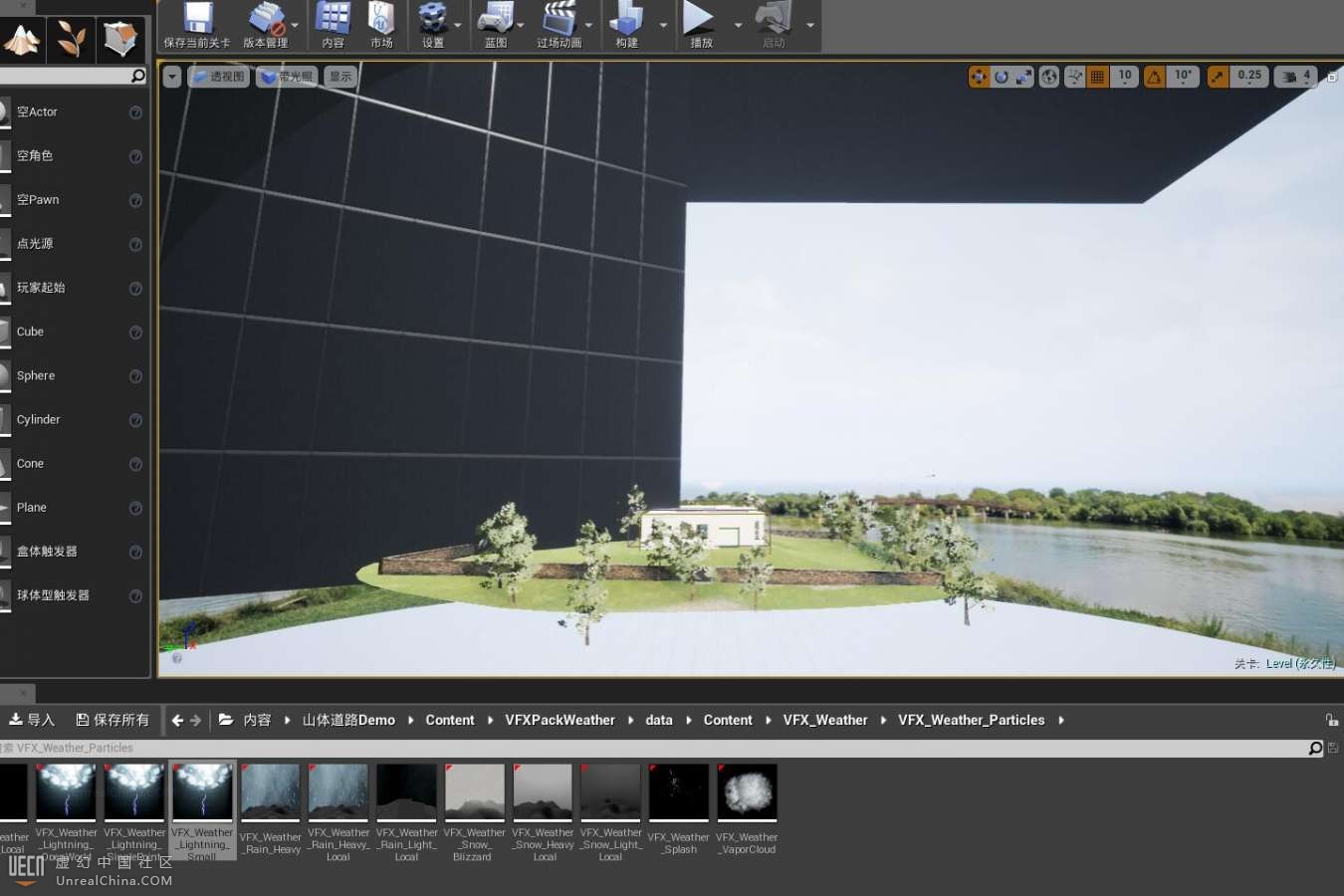Switch to Geometry Editing mode icon

tap(120, 39)
